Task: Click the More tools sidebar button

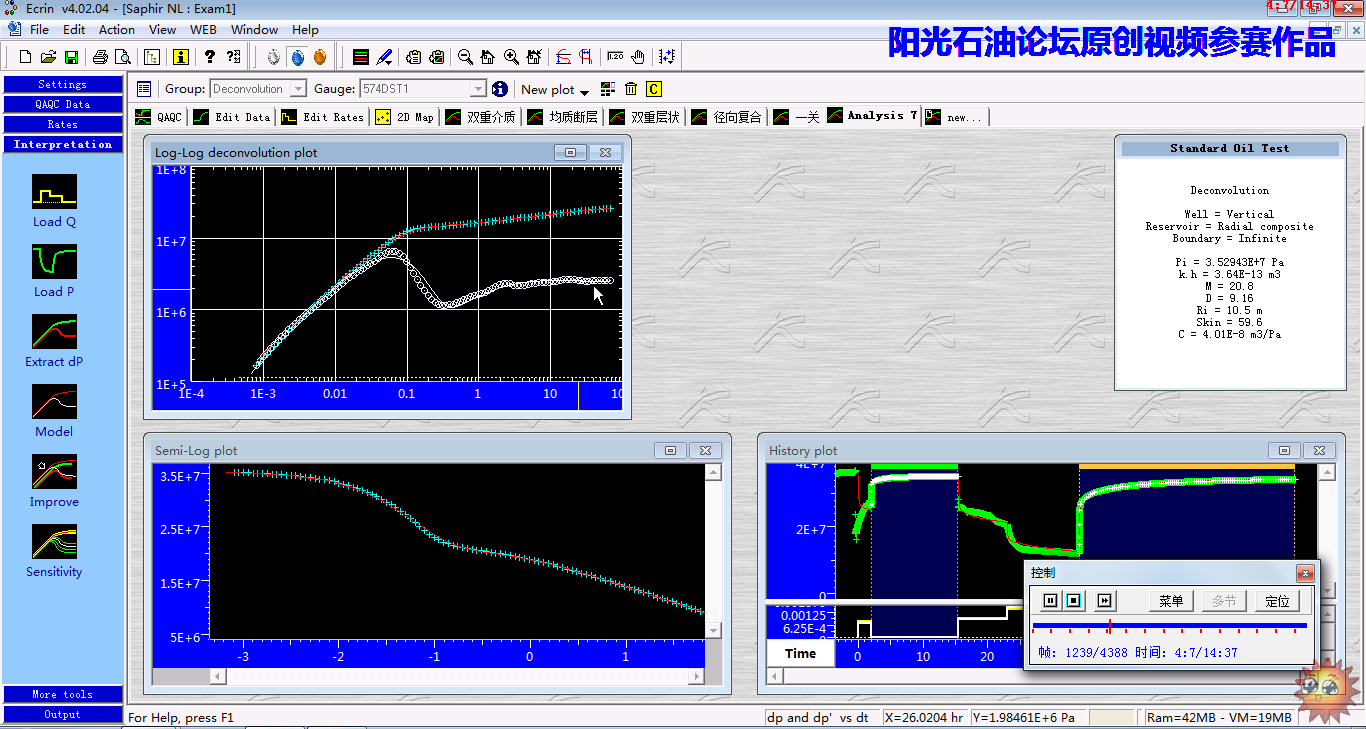Action: tap(63, 694)
